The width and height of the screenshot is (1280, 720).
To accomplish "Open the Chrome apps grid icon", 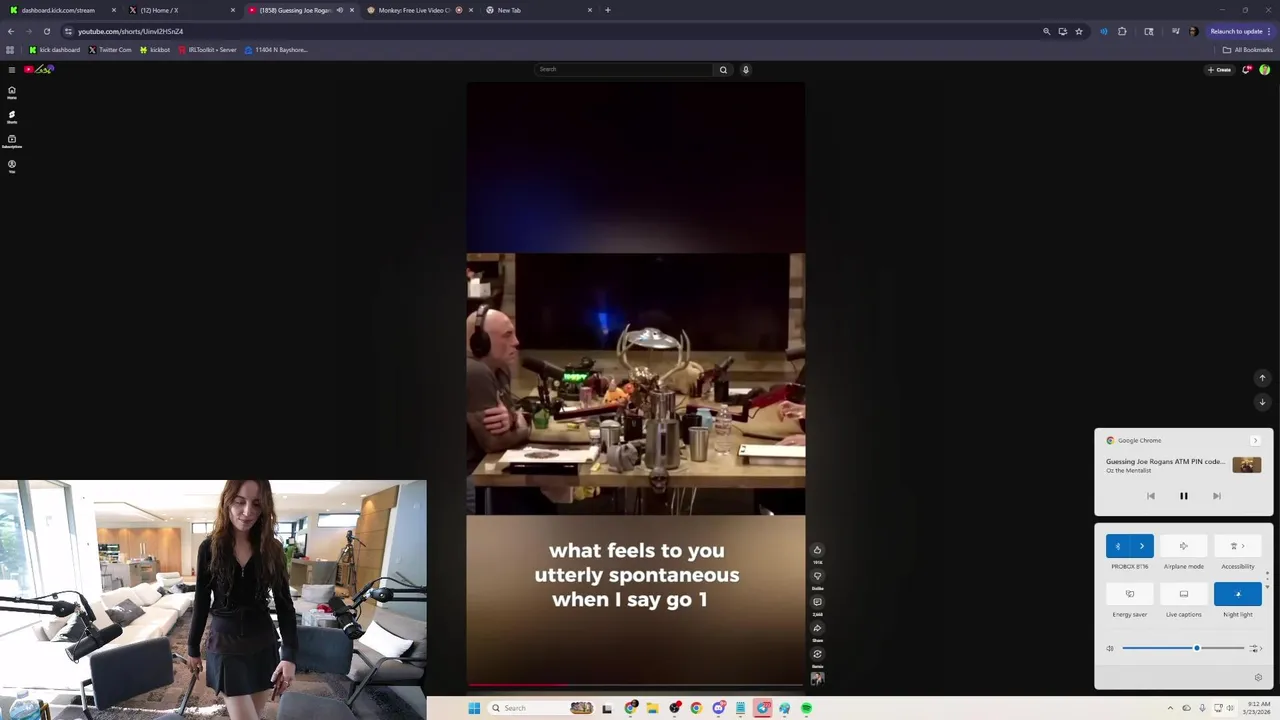I will point(10,50).
